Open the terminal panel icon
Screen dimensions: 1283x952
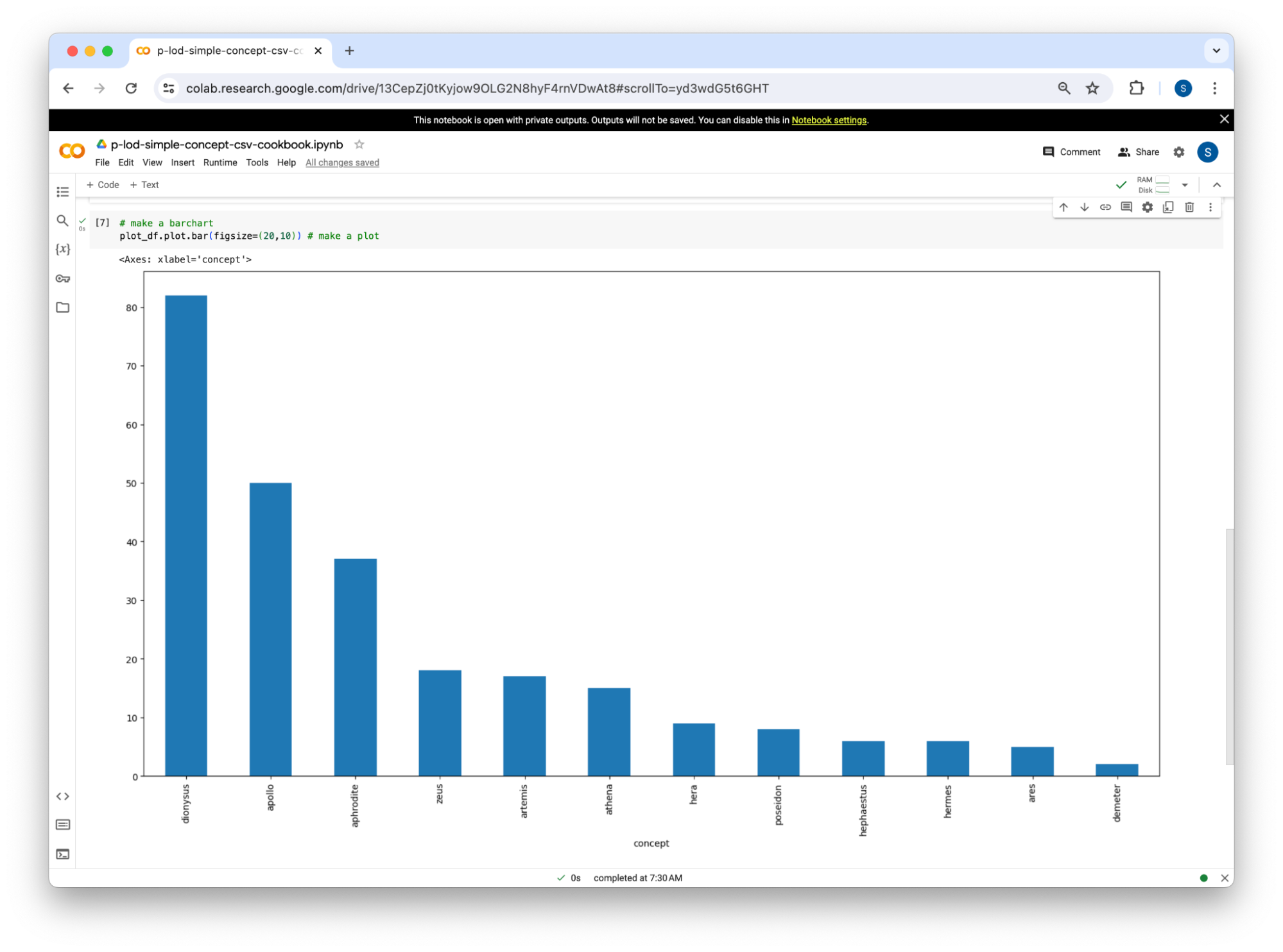(x=62, y=854)
